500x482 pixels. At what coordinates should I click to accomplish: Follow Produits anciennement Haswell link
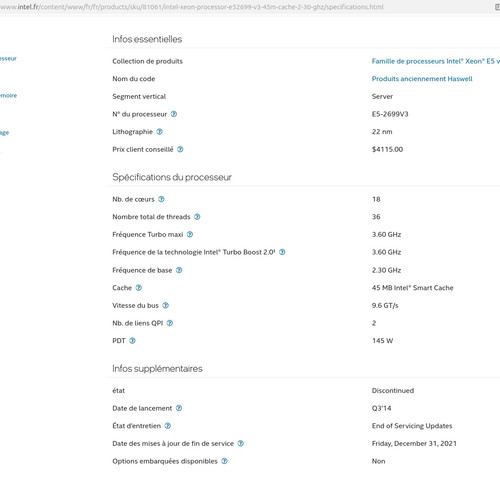coord(422,79)
